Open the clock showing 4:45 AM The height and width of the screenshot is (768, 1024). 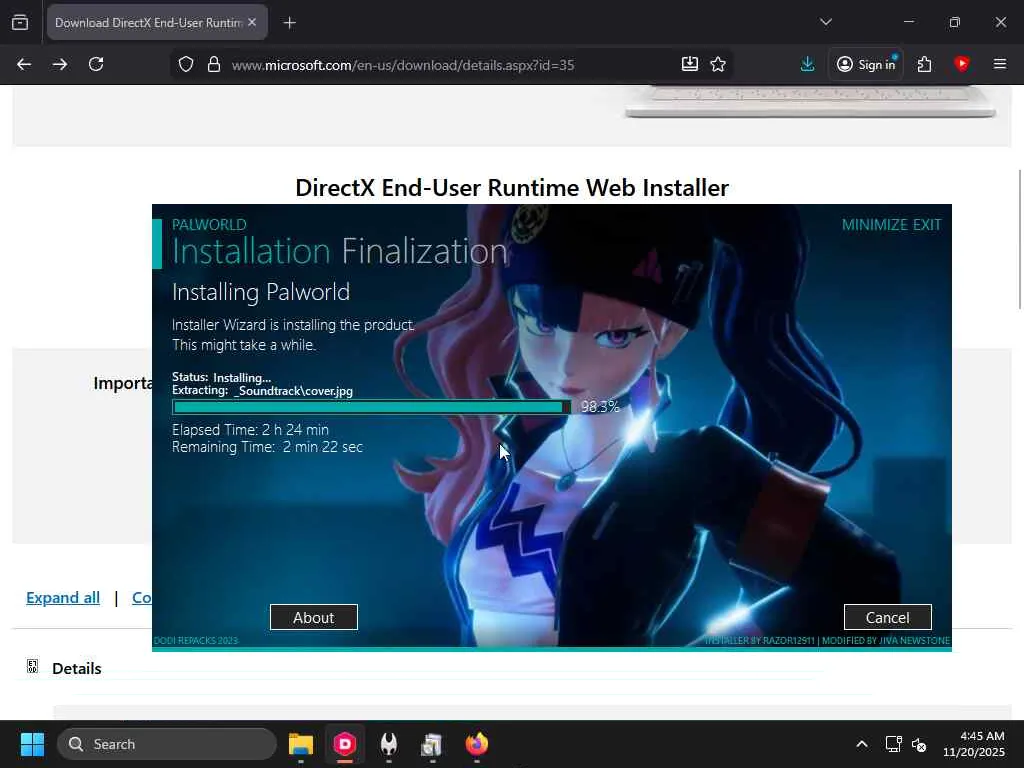point(974,744)
